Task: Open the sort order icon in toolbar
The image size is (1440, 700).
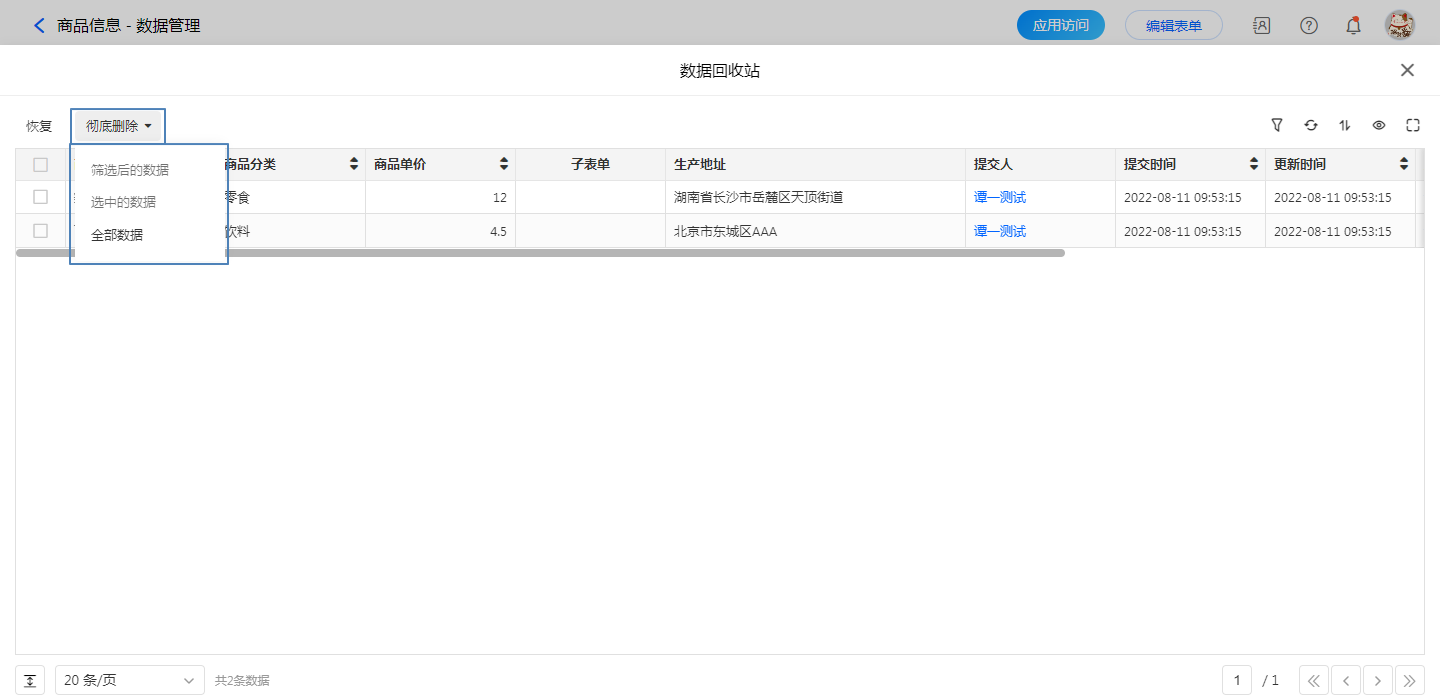Action: [x=1345, y=125]
